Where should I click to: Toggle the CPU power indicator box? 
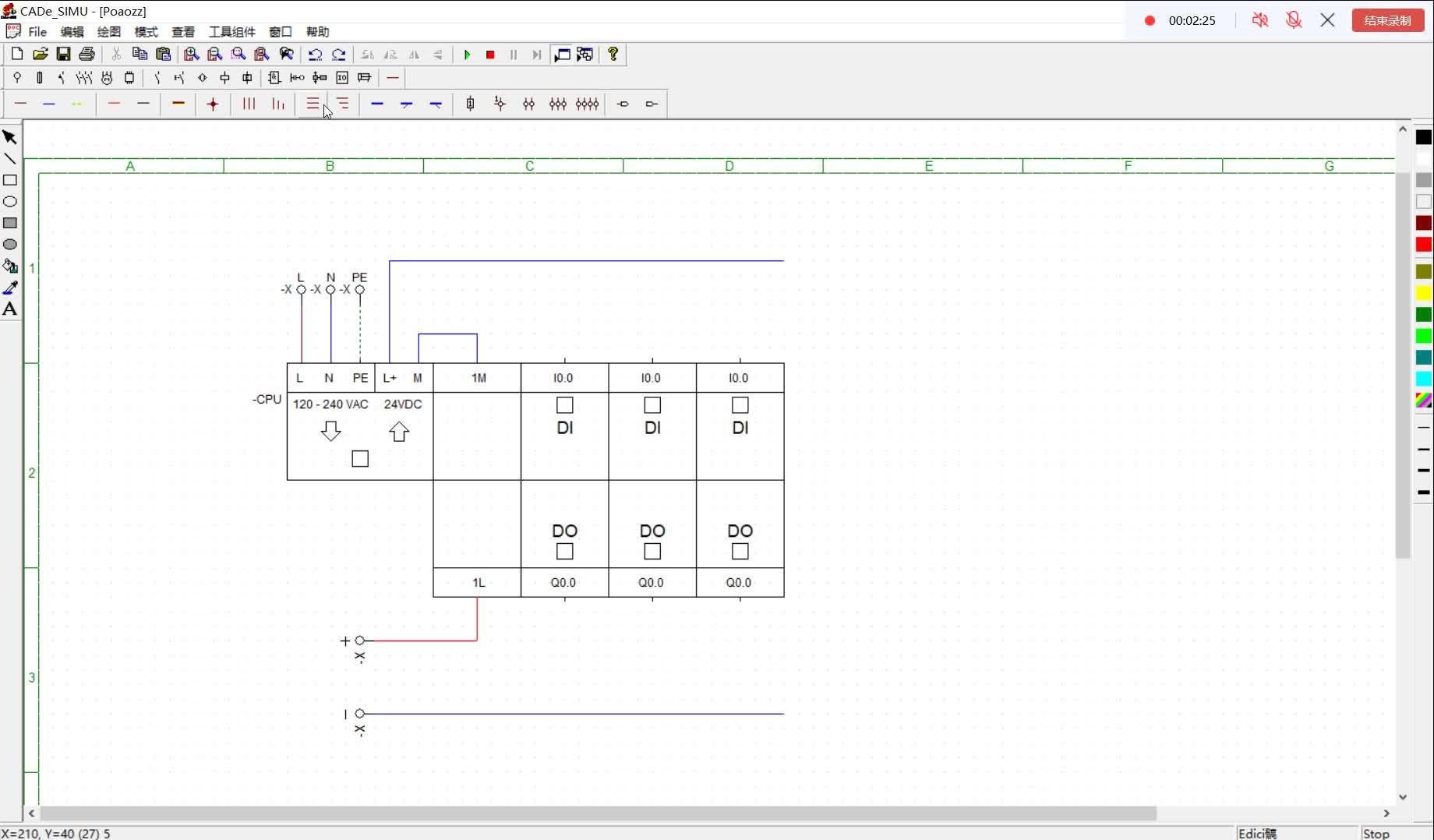[x=360, y=459]
